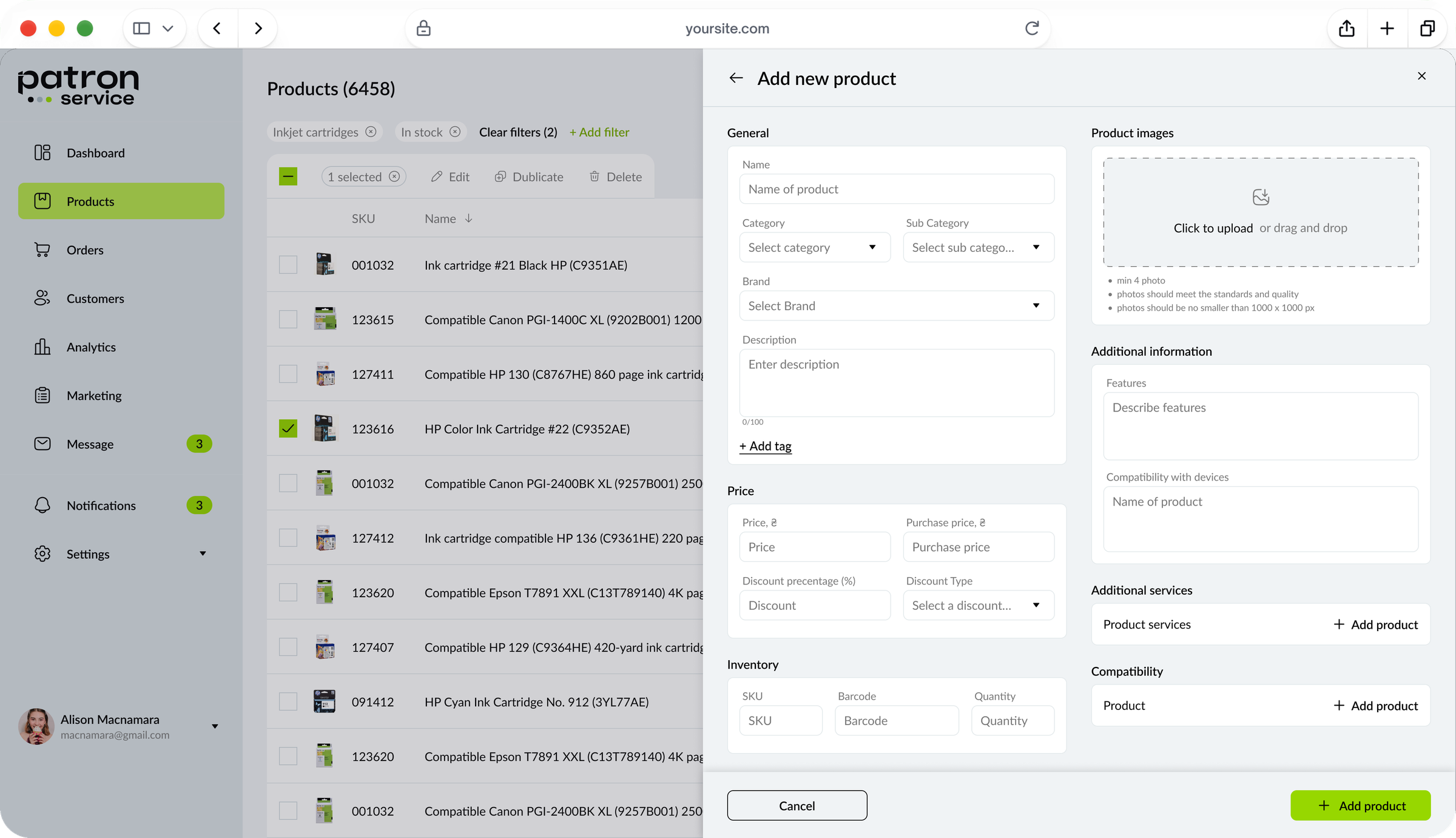Go to Customers in the sidebar
Viewport: 1456px width, 838px height.
[121, 299]
